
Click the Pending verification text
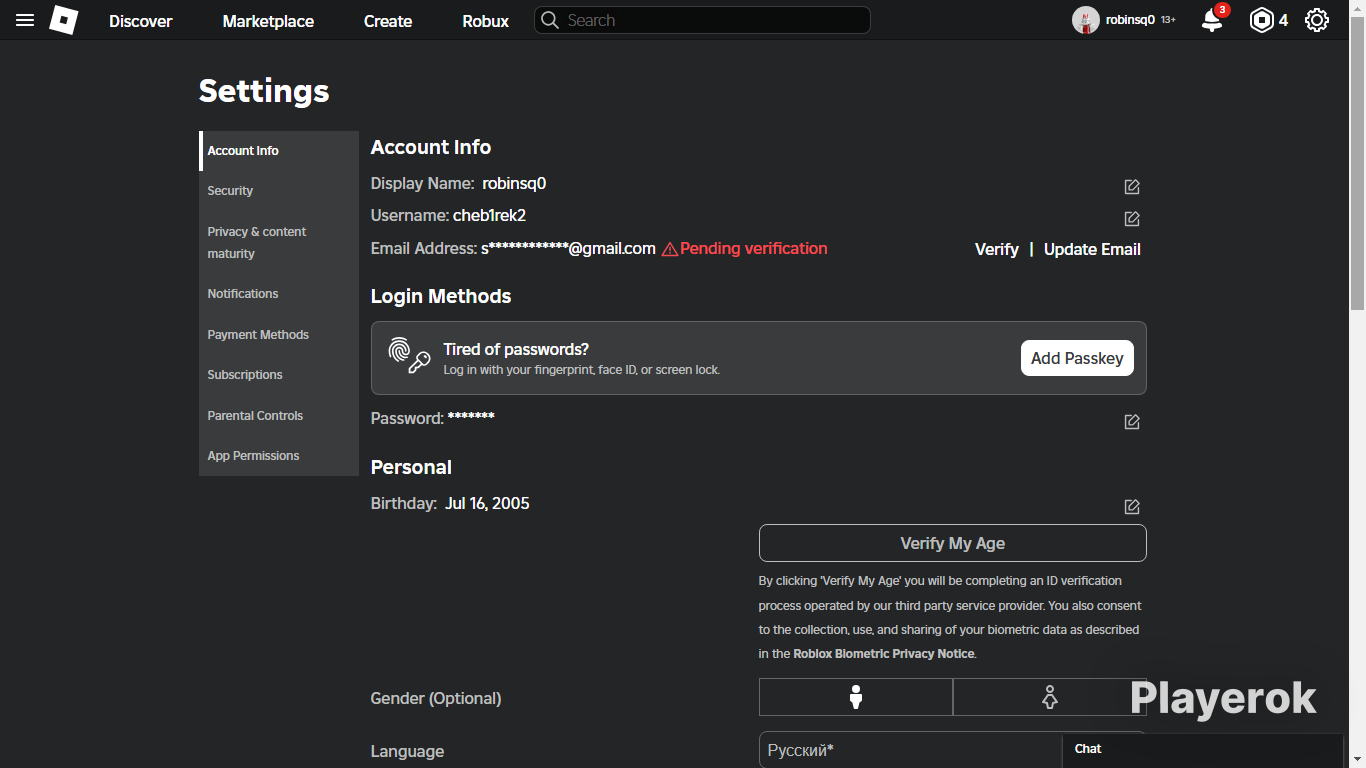(x=754, y=249)
